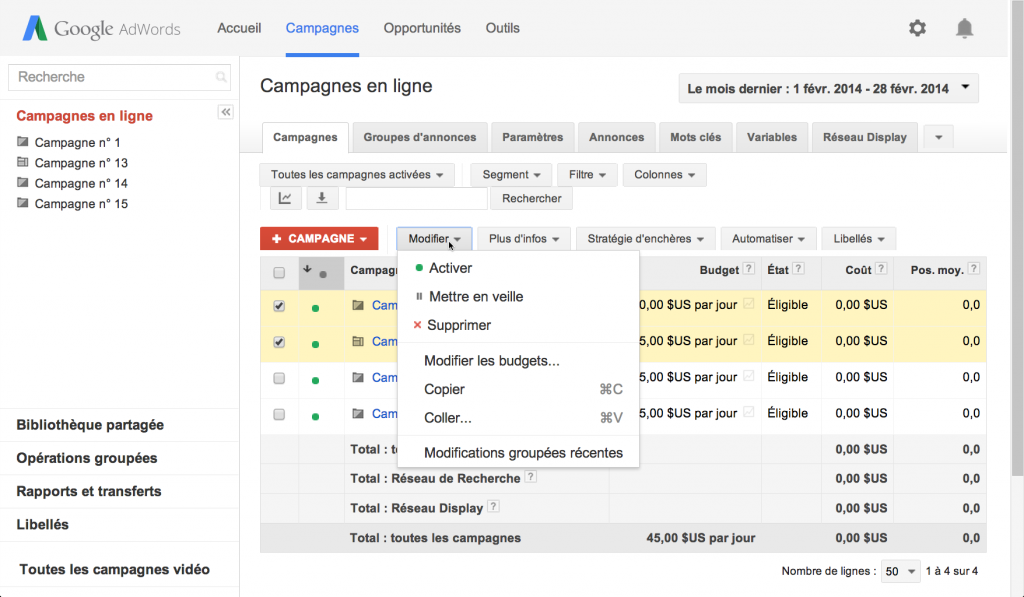Open Opérations groupées in sidebar
This screenshot has height=597, width=1024.
(x=87, y=458)
